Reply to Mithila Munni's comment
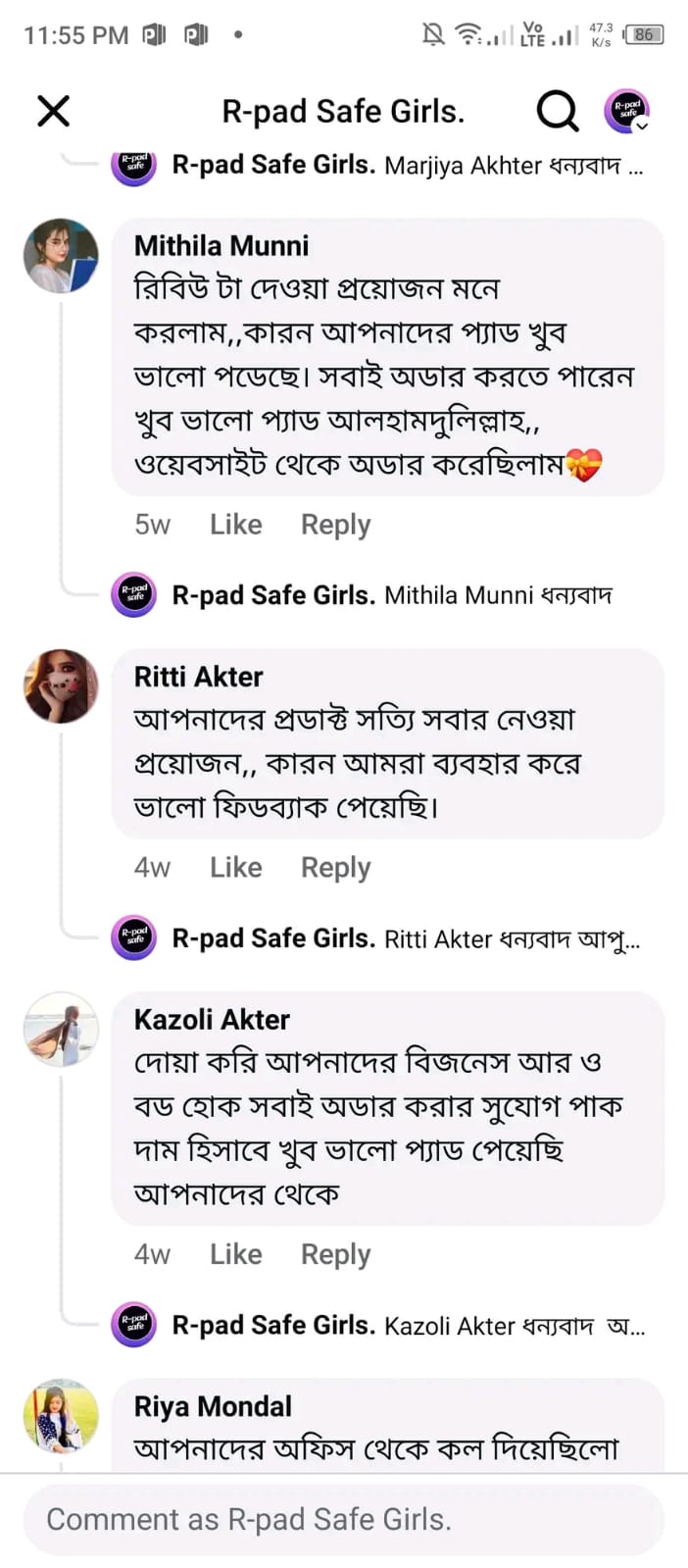The width and height of the screenshot is (688, 1568). pos(335,525)
